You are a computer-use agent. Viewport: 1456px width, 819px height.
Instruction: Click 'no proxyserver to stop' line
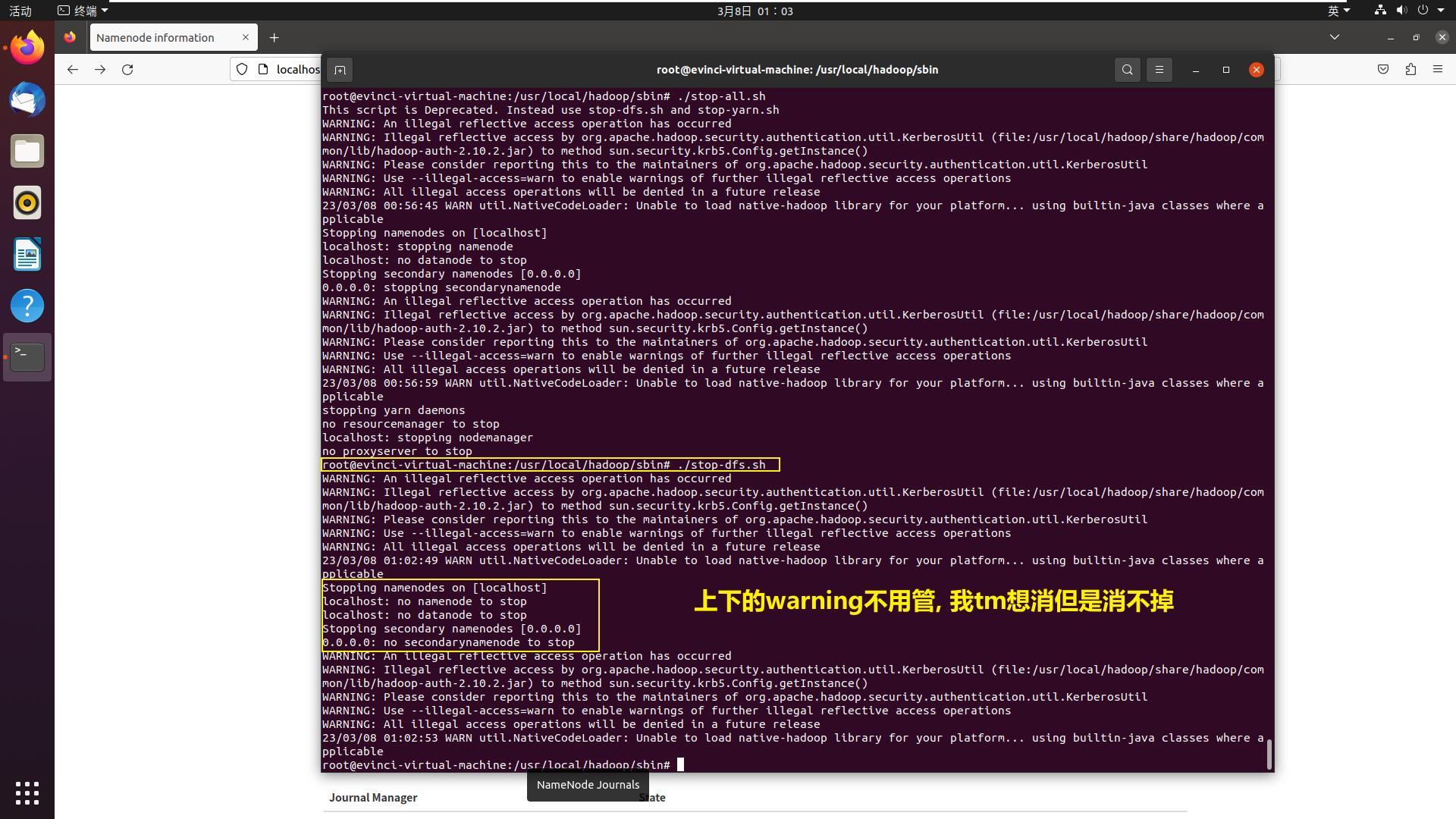pos(397,451)
